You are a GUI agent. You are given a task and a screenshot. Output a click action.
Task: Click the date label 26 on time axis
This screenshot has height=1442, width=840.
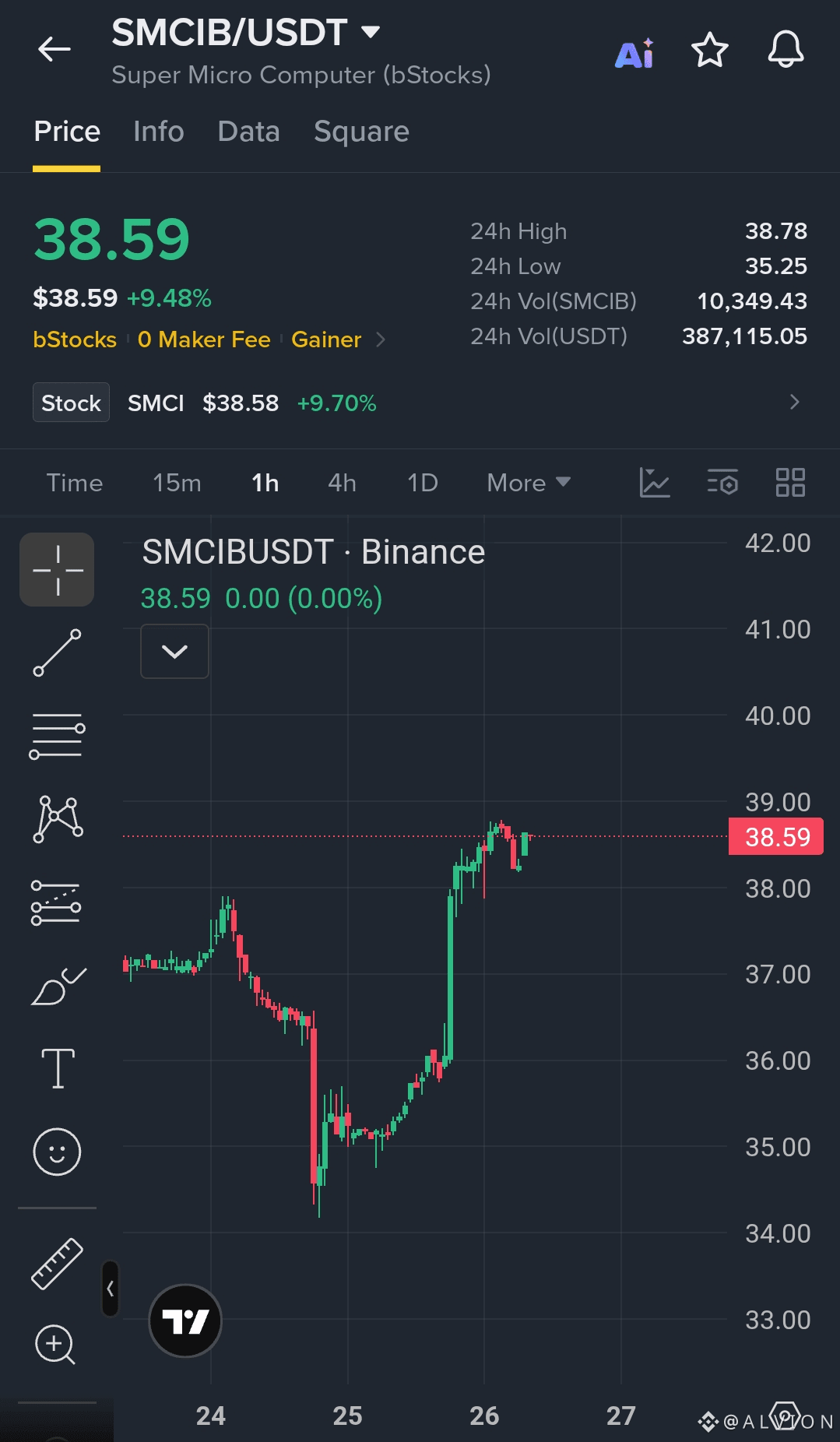pyautogui.click(x=484, y=1415)
